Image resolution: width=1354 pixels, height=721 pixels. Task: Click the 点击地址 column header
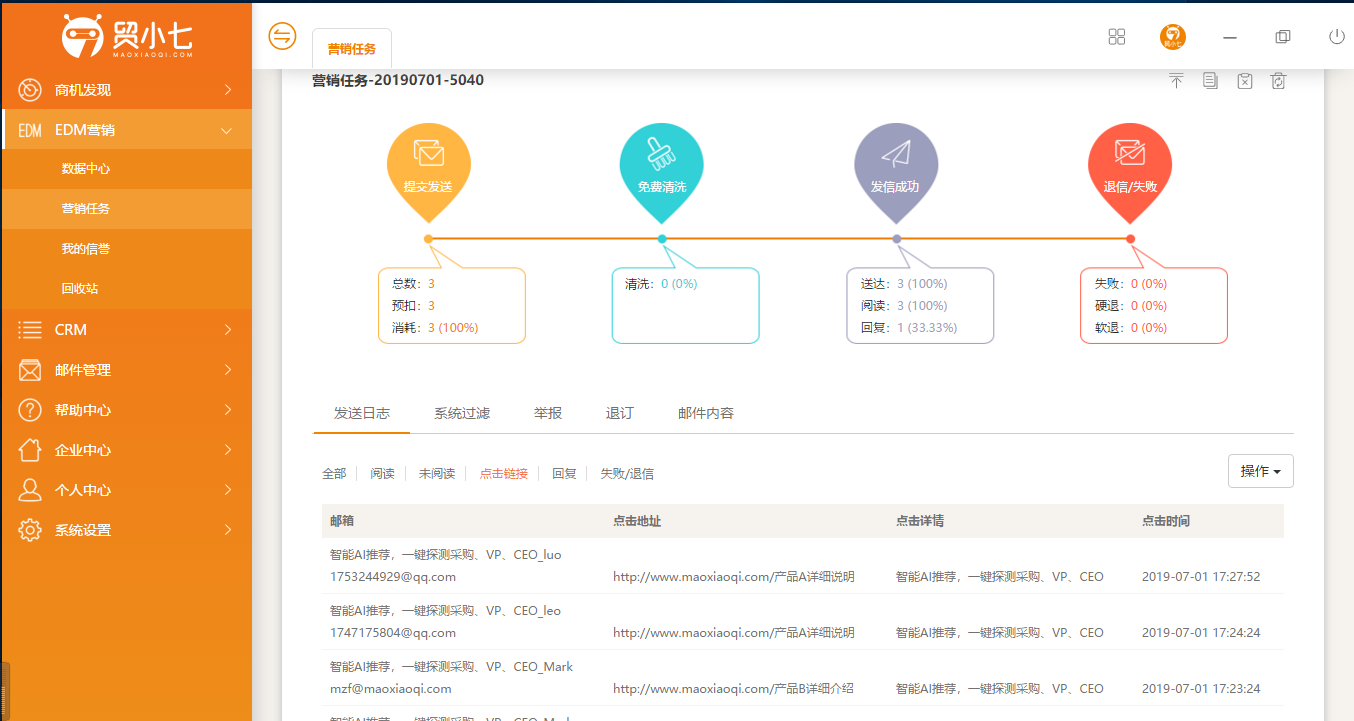coord(637,521)
